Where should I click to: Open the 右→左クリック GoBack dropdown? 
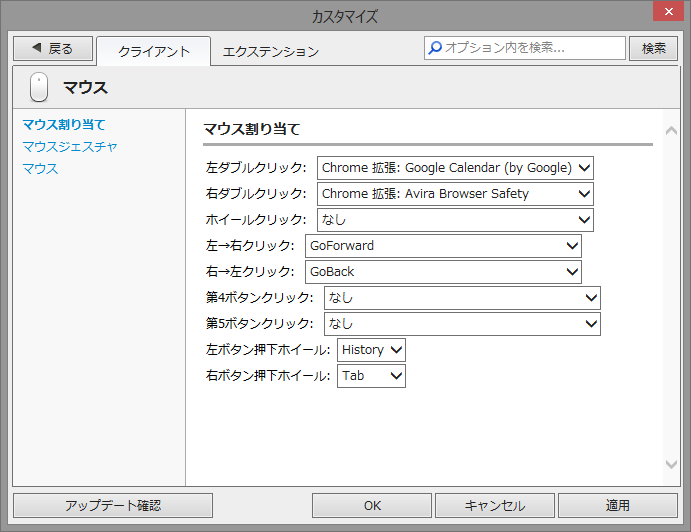(443, 271)
